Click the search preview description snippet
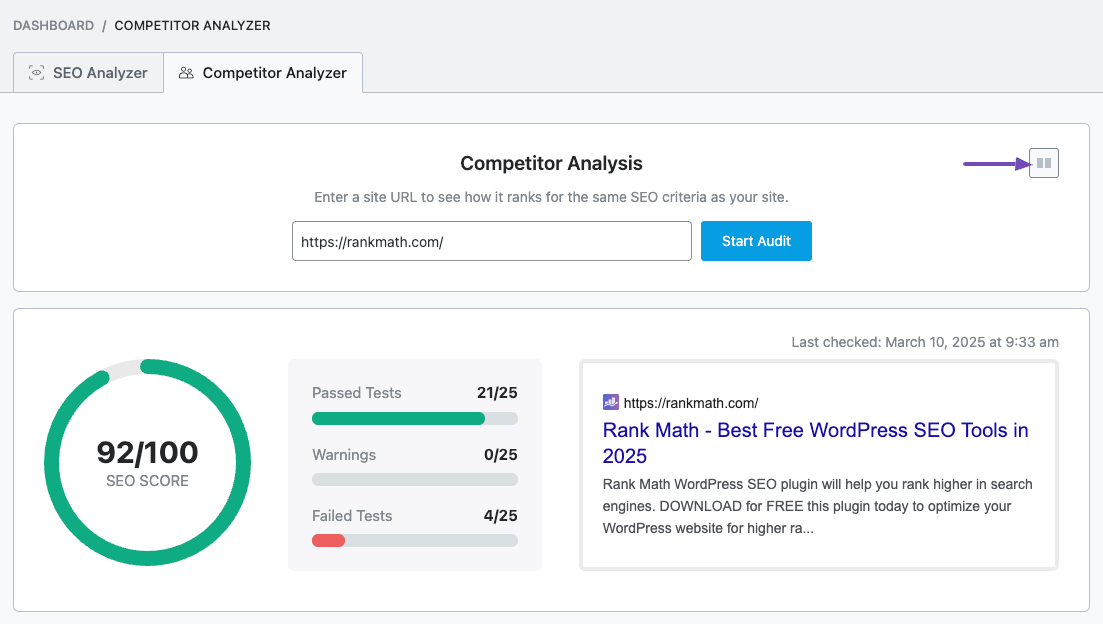Viewport: 1103px width, 624px height. pos(817,506)
